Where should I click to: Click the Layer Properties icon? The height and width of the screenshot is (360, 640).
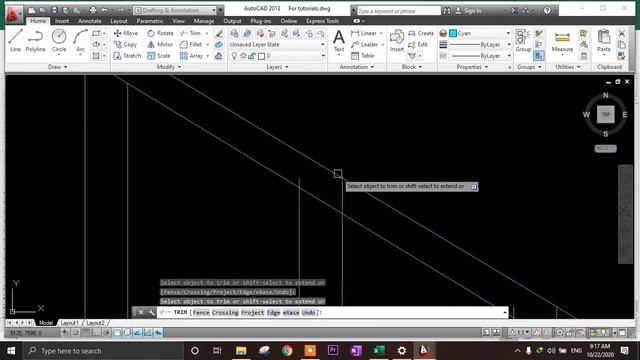(x=234, y=33)
